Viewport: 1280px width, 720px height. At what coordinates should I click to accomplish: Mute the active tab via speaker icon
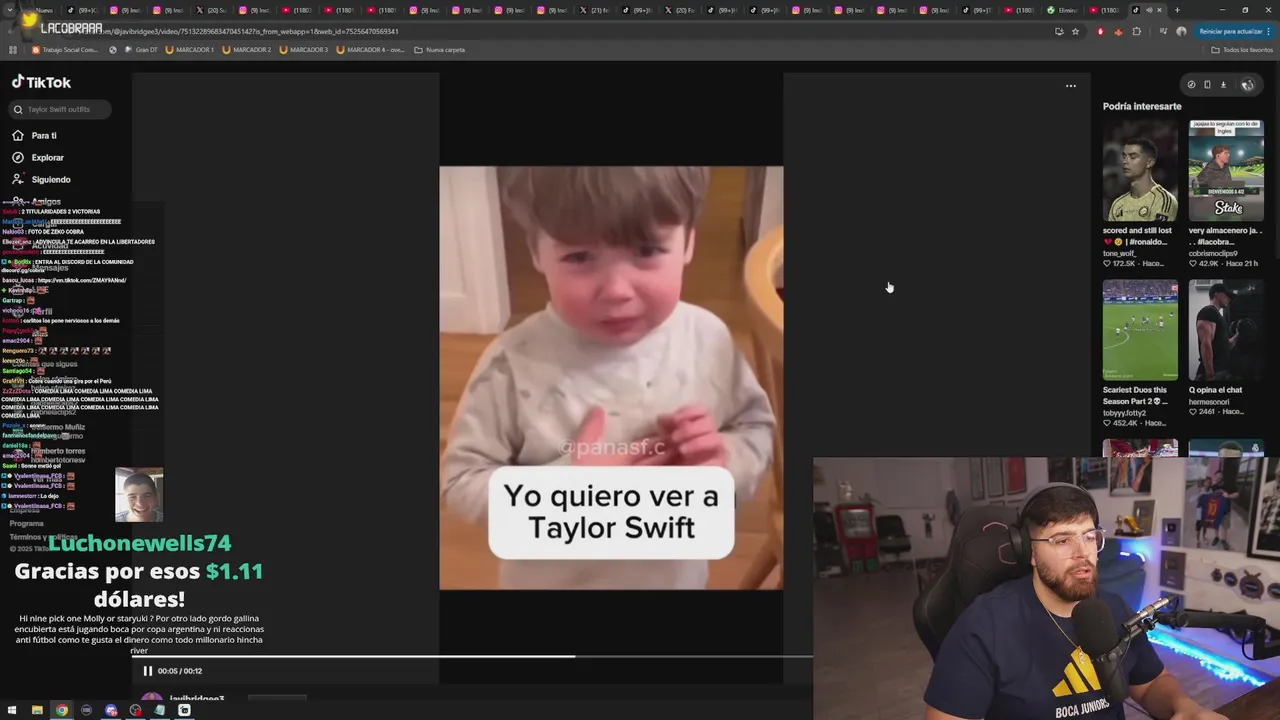click(1149, 10)
